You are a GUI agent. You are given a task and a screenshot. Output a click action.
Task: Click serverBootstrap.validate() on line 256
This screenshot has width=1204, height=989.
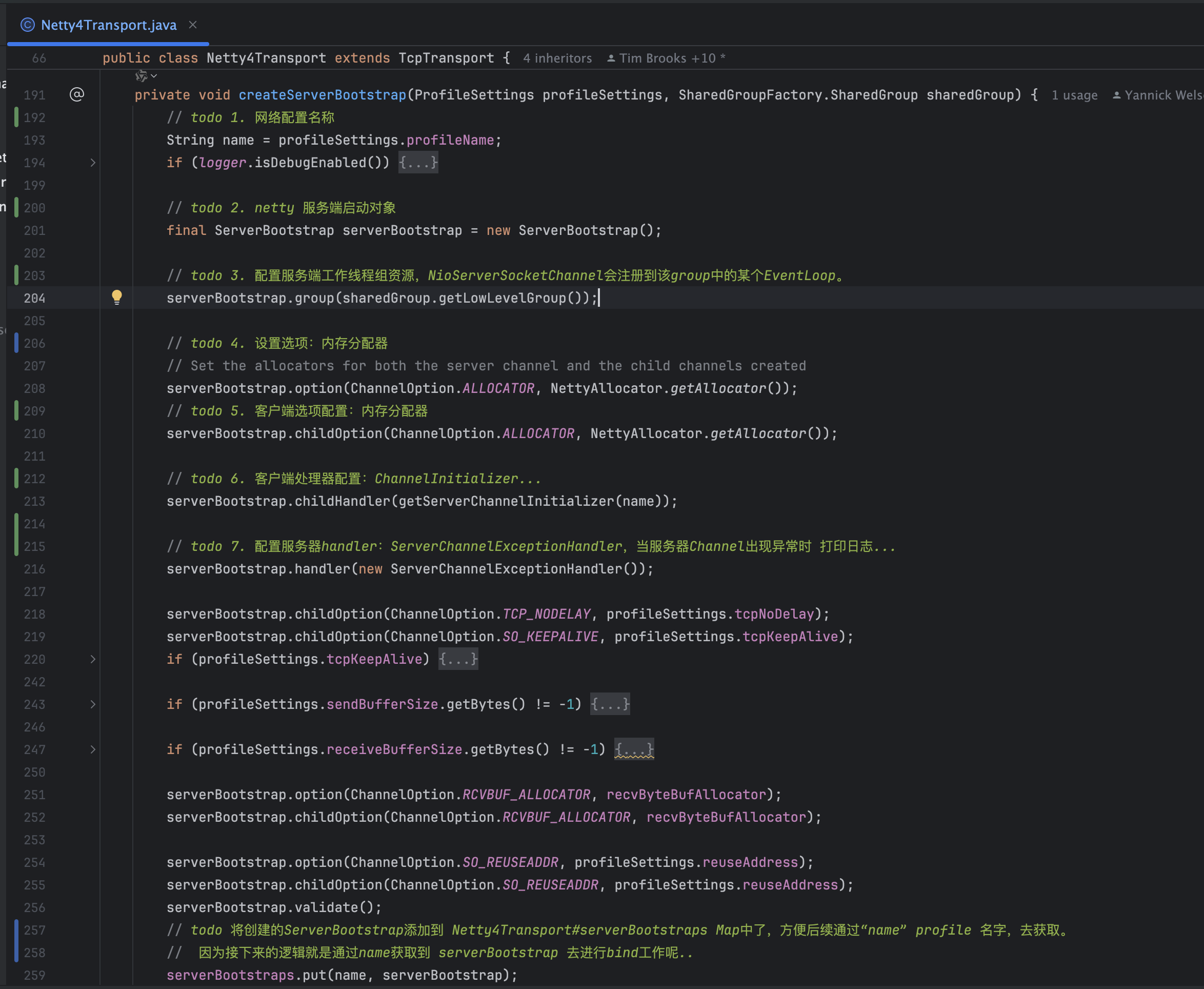[x=270, y=907]
